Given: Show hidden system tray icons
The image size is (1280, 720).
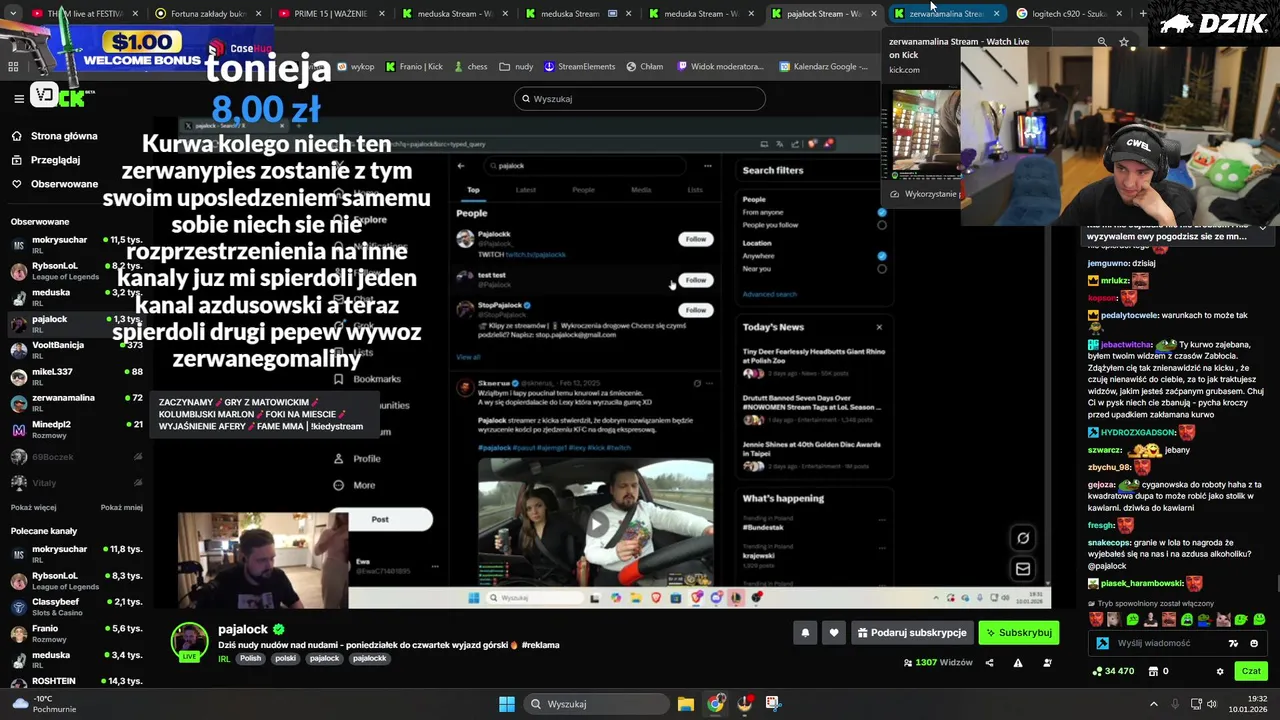Looking at the screenshot, I should (1153, 704).
